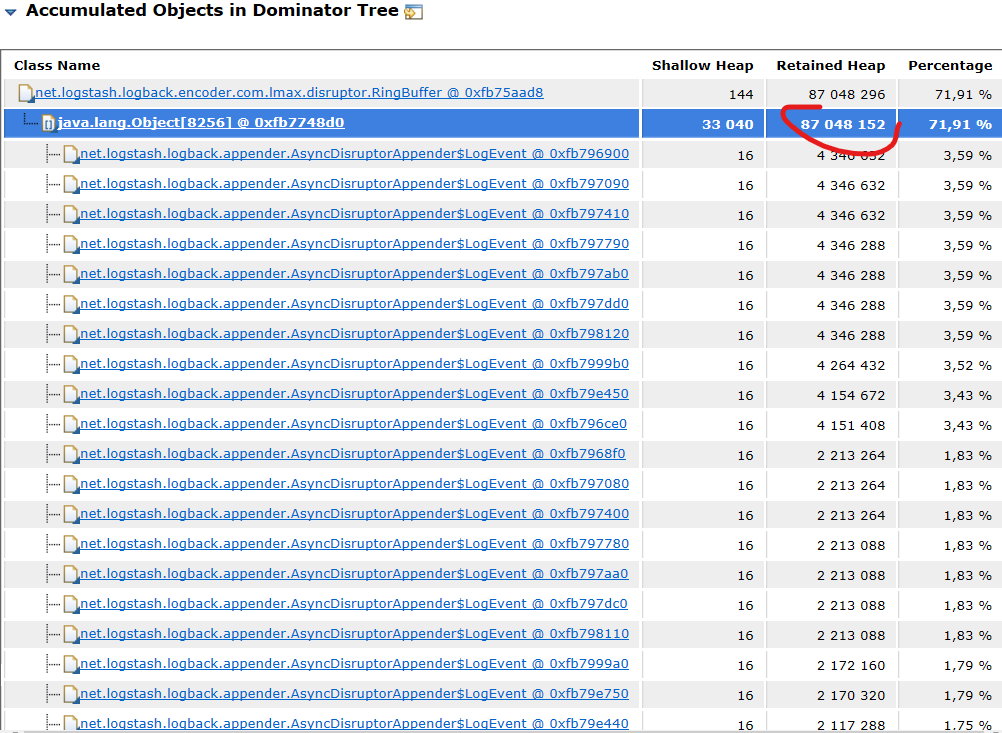This screenshot has height=733, width=1002.
Task: Select shallow heap value 33 040
Action: [x=728, y=125]
